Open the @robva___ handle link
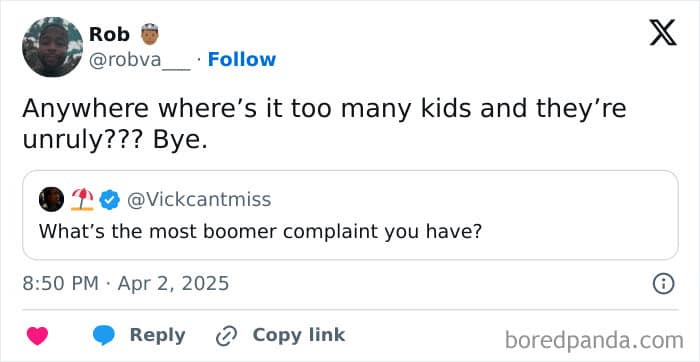Screen dimensions: 700x362 (140, 60)
